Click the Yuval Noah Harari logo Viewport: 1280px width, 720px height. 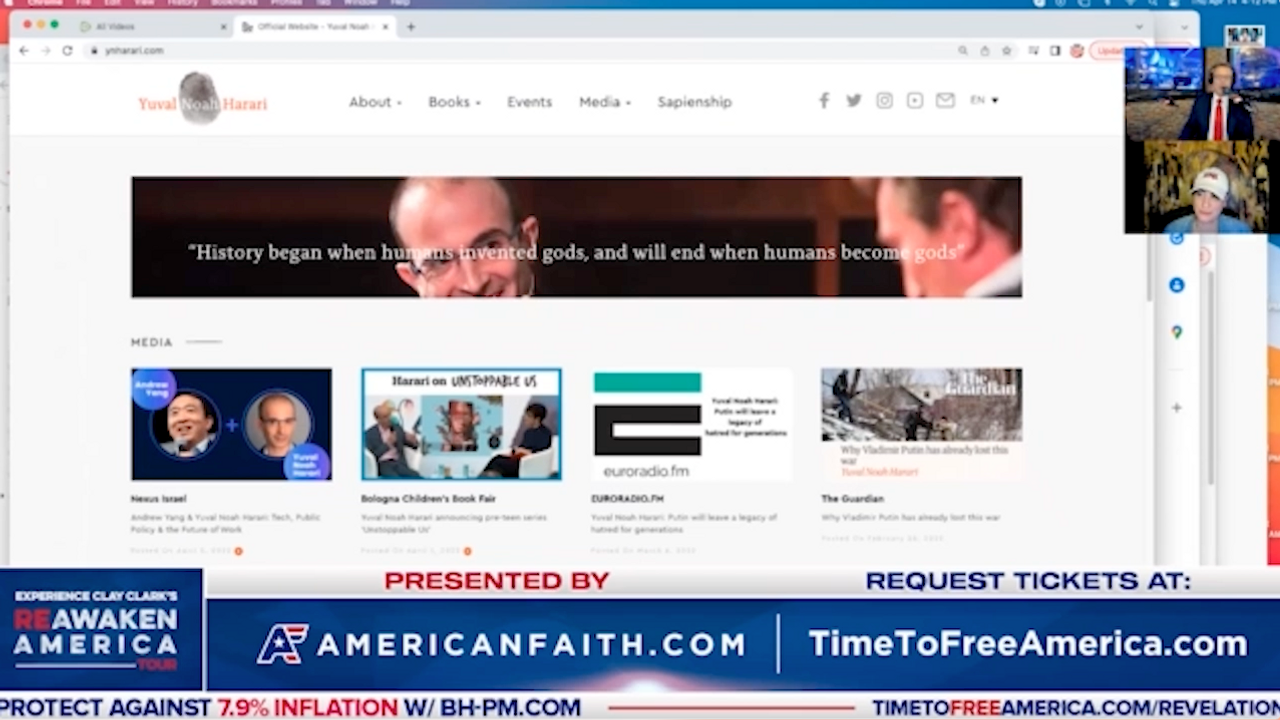(x=203, y=101)
